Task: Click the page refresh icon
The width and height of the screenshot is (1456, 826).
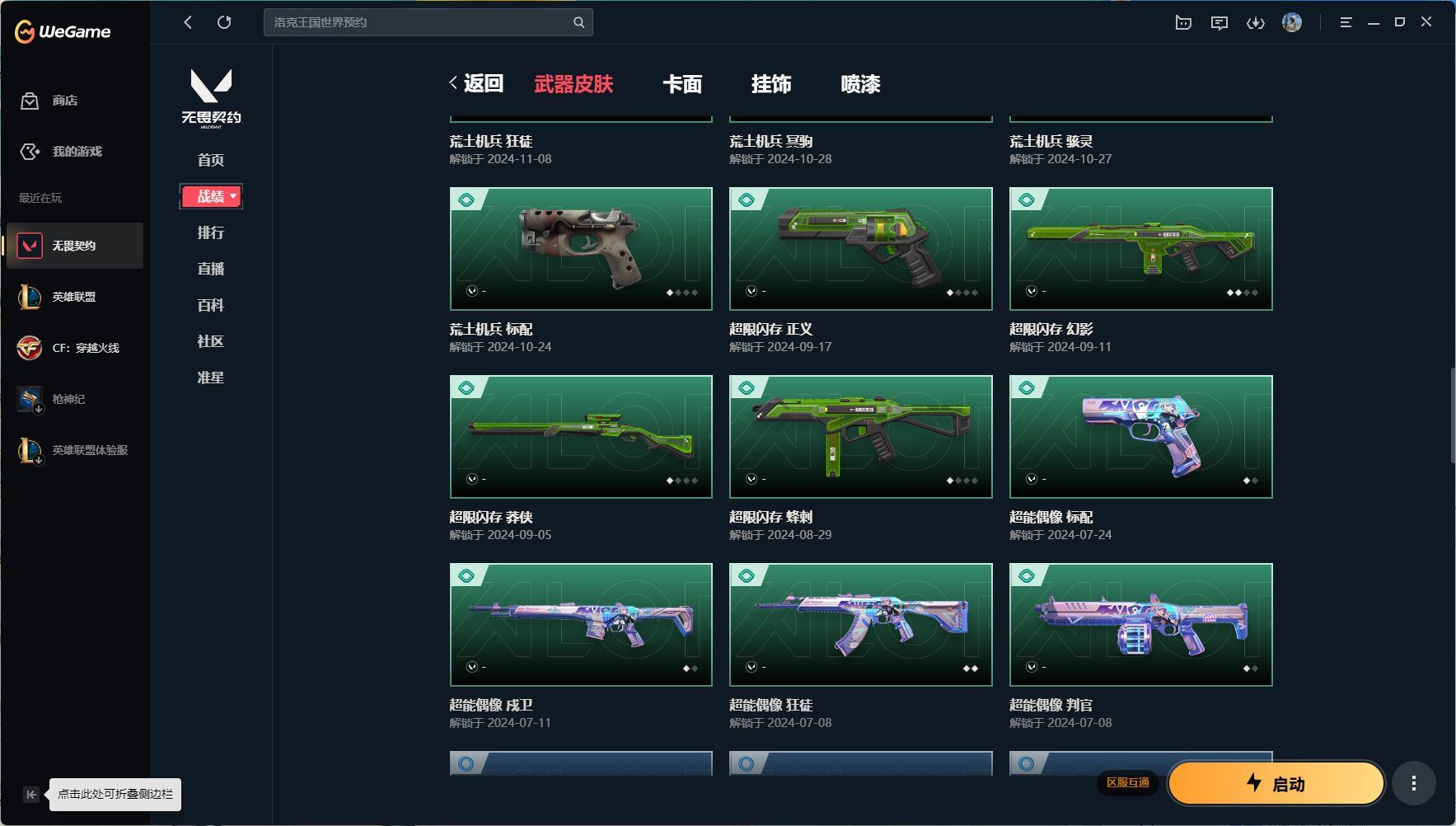Action: click(x=225, y=22)
